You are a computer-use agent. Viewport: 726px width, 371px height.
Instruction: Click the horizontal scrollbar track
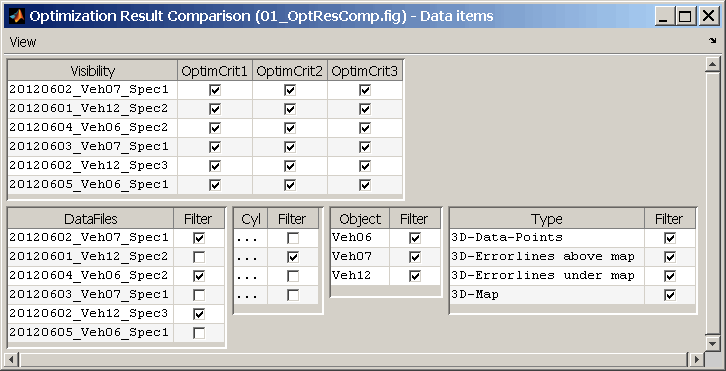(354, 358)
